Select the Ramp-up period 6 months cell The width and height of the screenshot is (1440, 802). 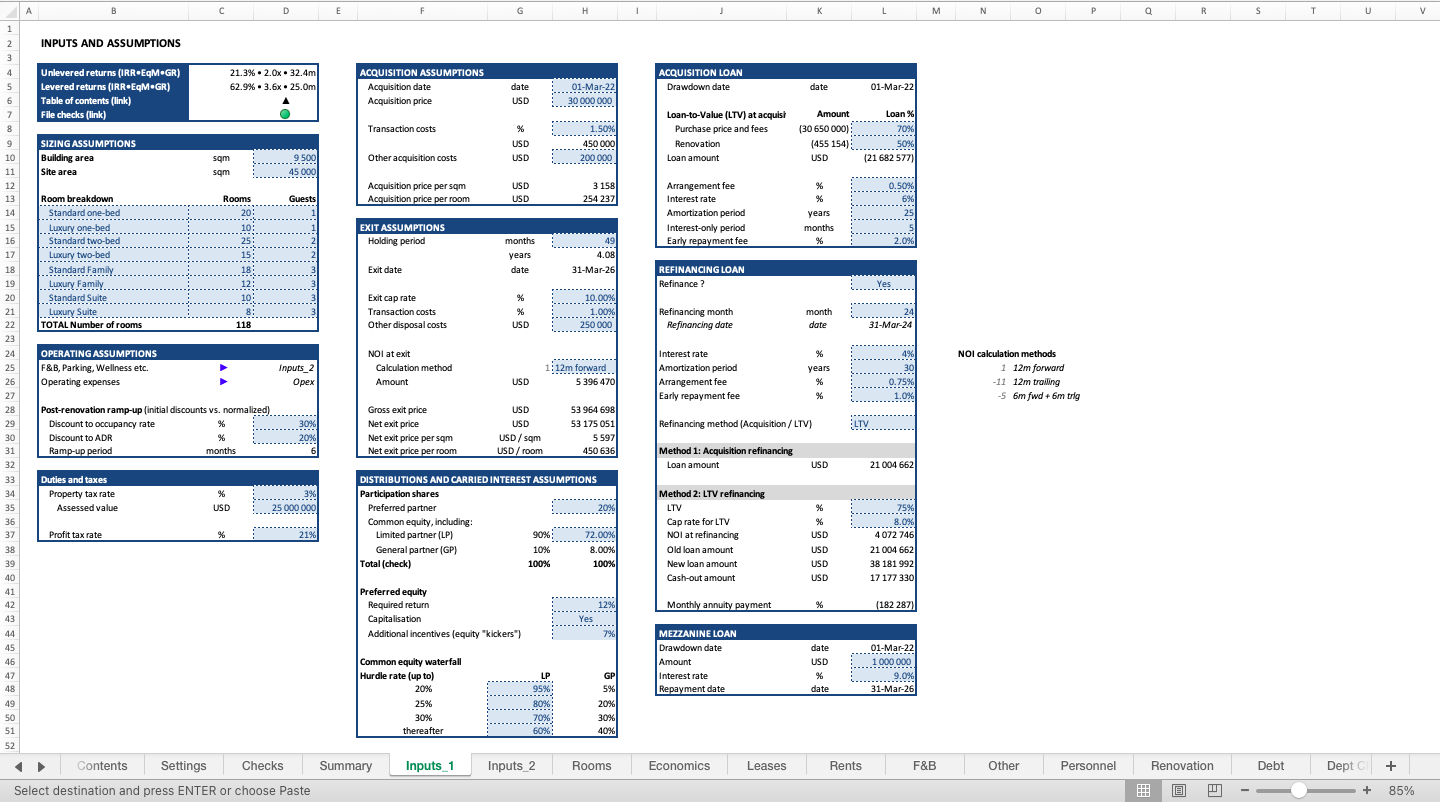tap(286, 451)
